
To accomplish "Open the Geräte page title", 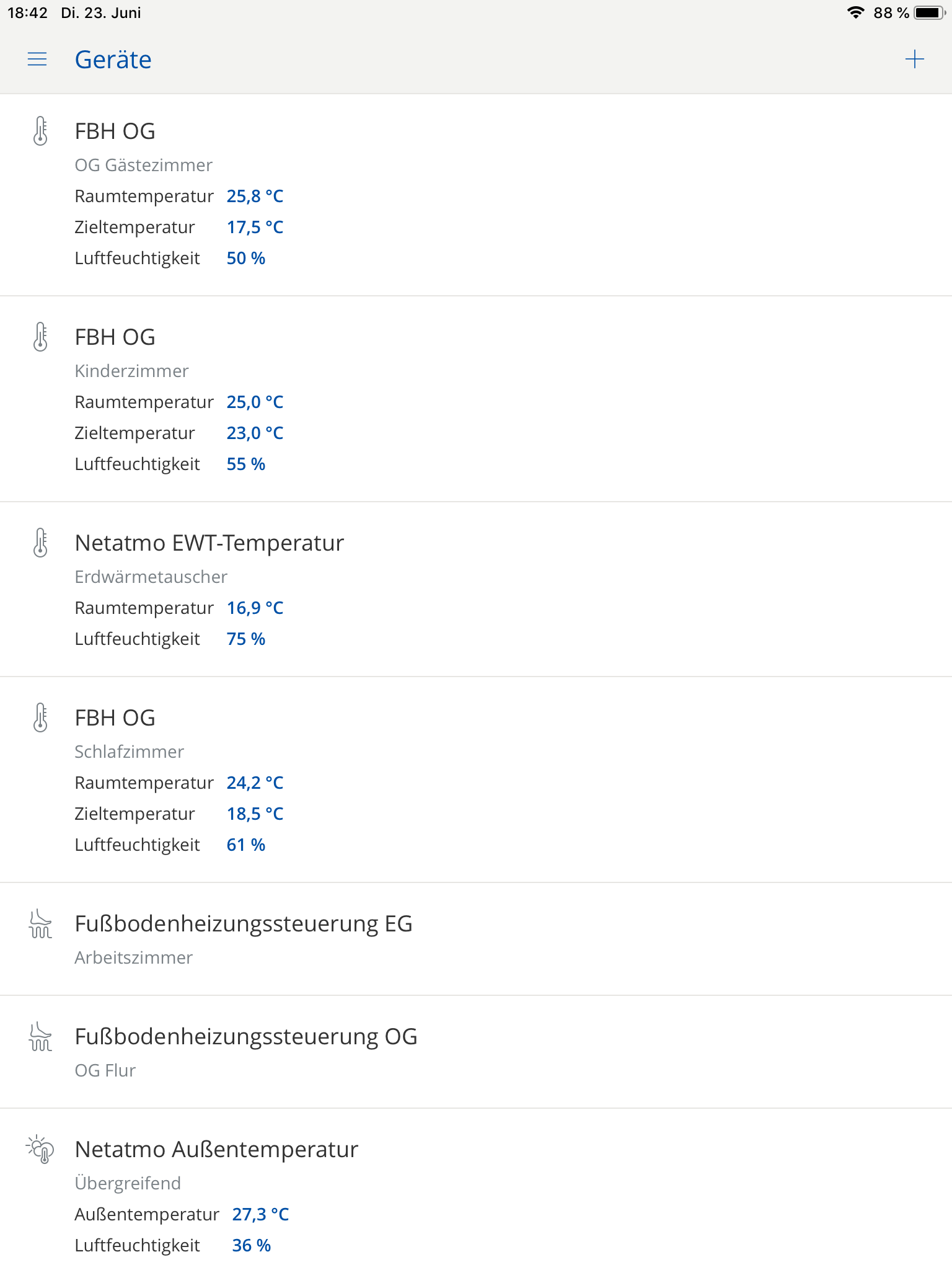I will [x=113, y=60].
